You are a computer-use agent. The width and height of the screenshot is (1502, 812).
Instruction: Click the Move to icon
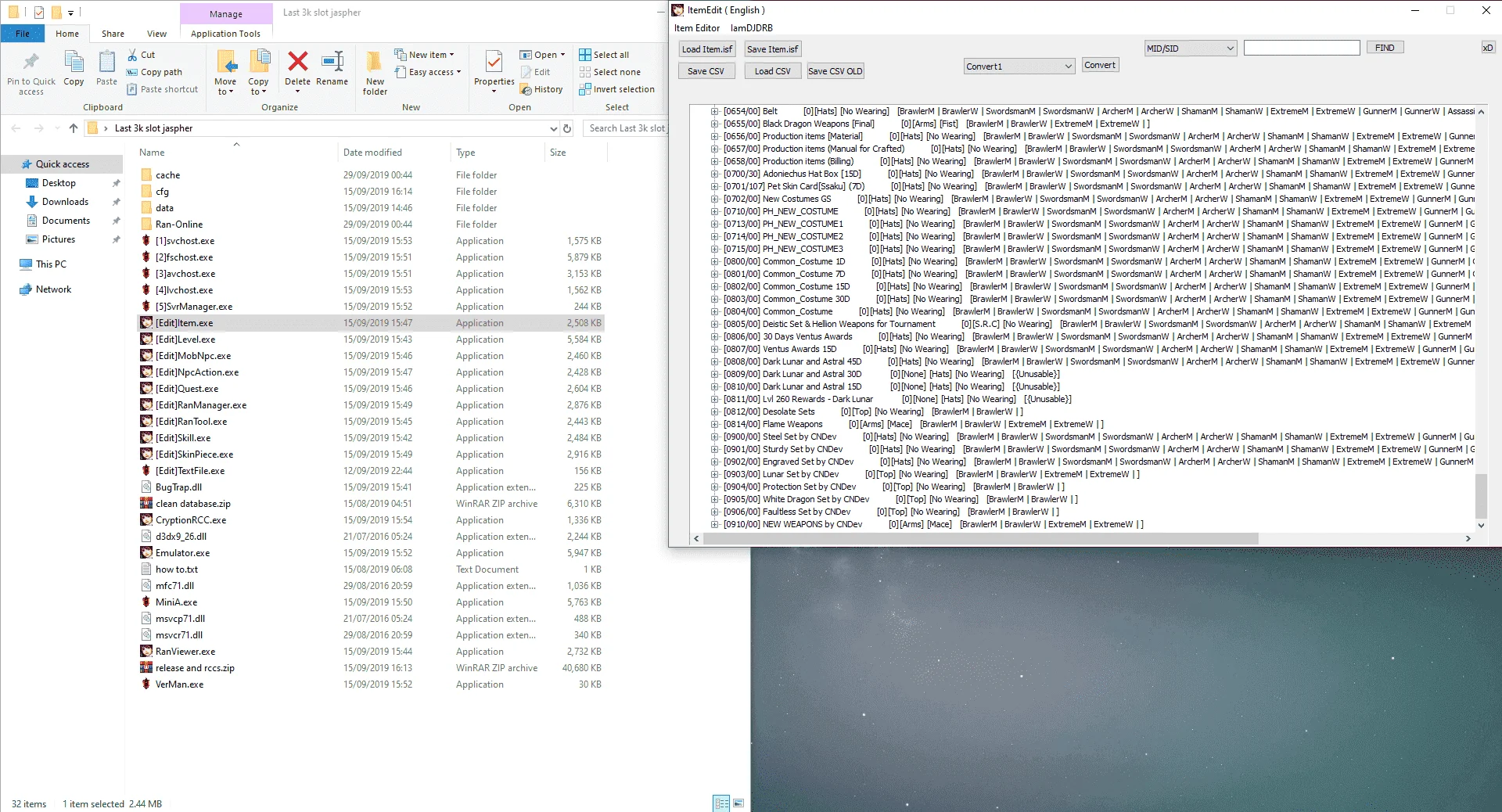(227, 62)
